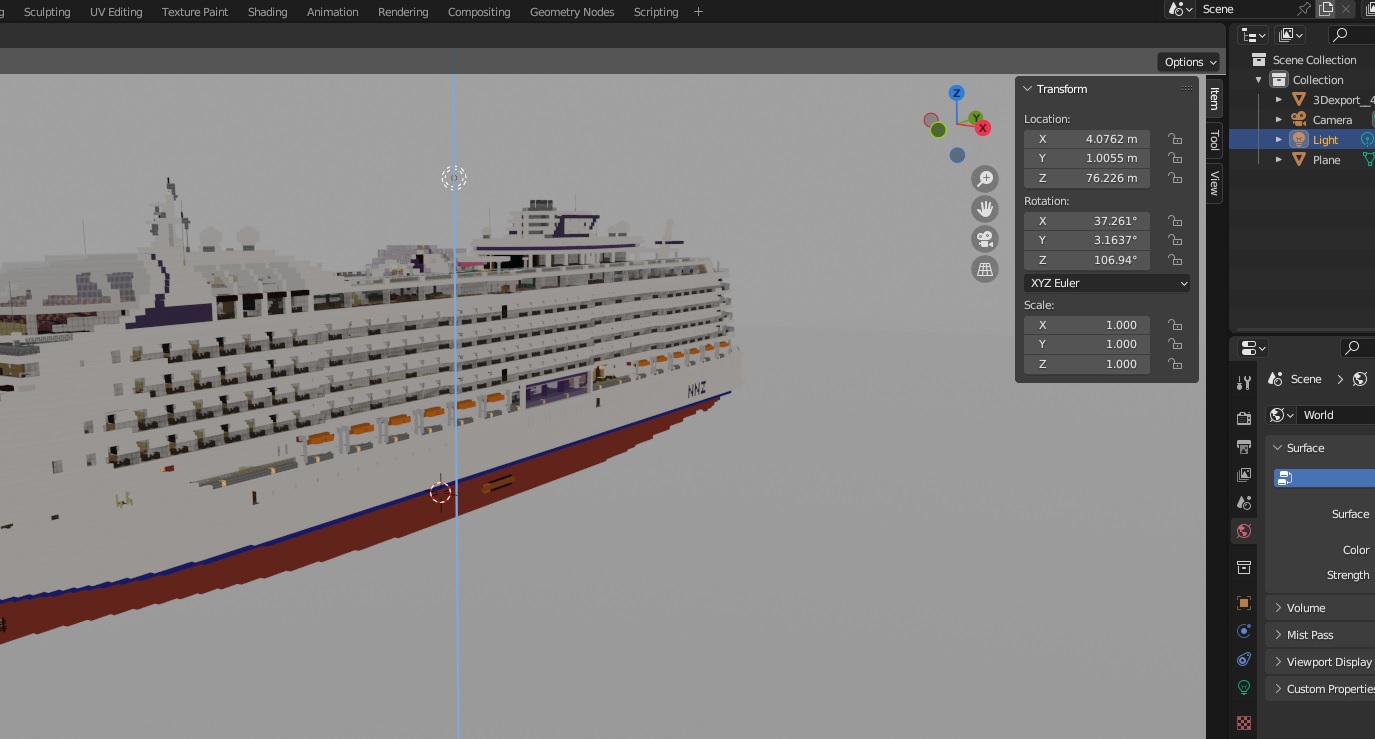Lock the Location X value
The width and height of the screenshot is (1375, 739).
[1176, 139]
